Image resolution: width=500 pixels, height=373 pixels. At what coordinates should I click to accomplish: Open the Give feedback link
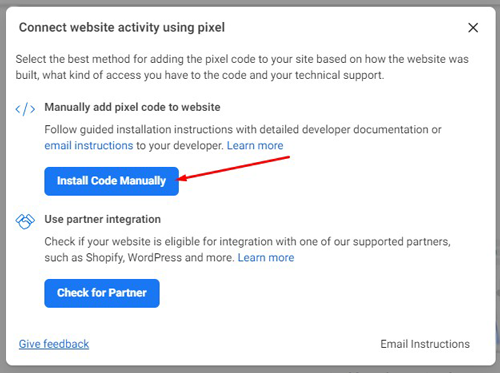pyautogui.click(x=54, y=344)
